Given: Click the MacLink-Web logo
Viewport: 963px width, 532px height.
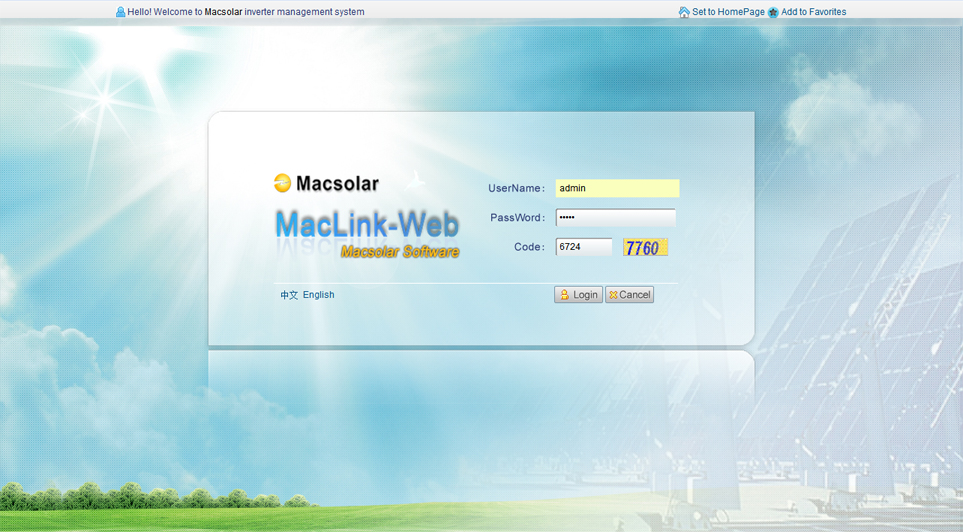Looking at the screenshot, I should 367,225.
